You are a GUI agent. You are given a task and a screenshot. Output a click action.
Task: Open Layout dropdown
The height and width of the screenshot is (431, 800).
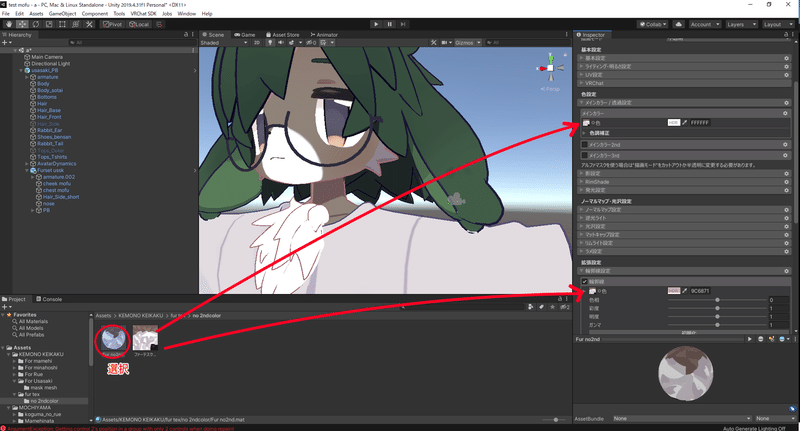point(778,24)
